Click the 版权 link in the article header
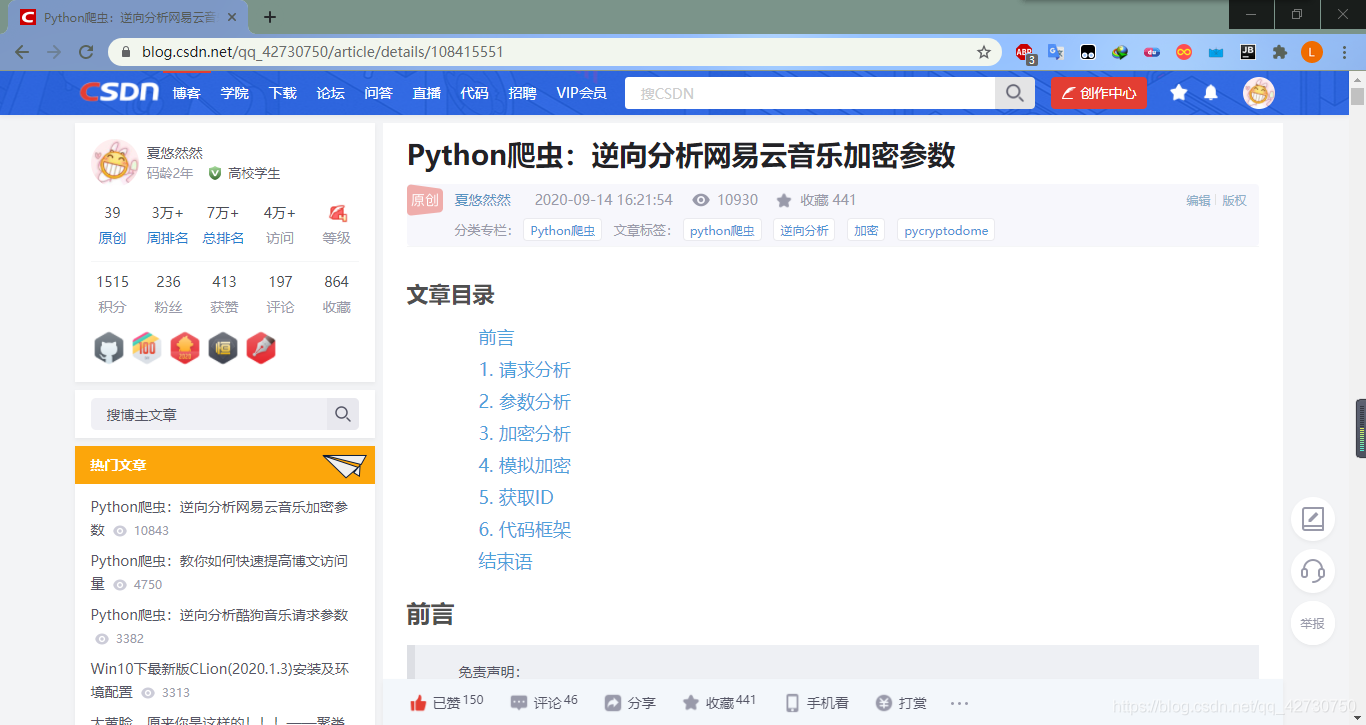The image size is (1366, 725). click(x=1235, y=200)
